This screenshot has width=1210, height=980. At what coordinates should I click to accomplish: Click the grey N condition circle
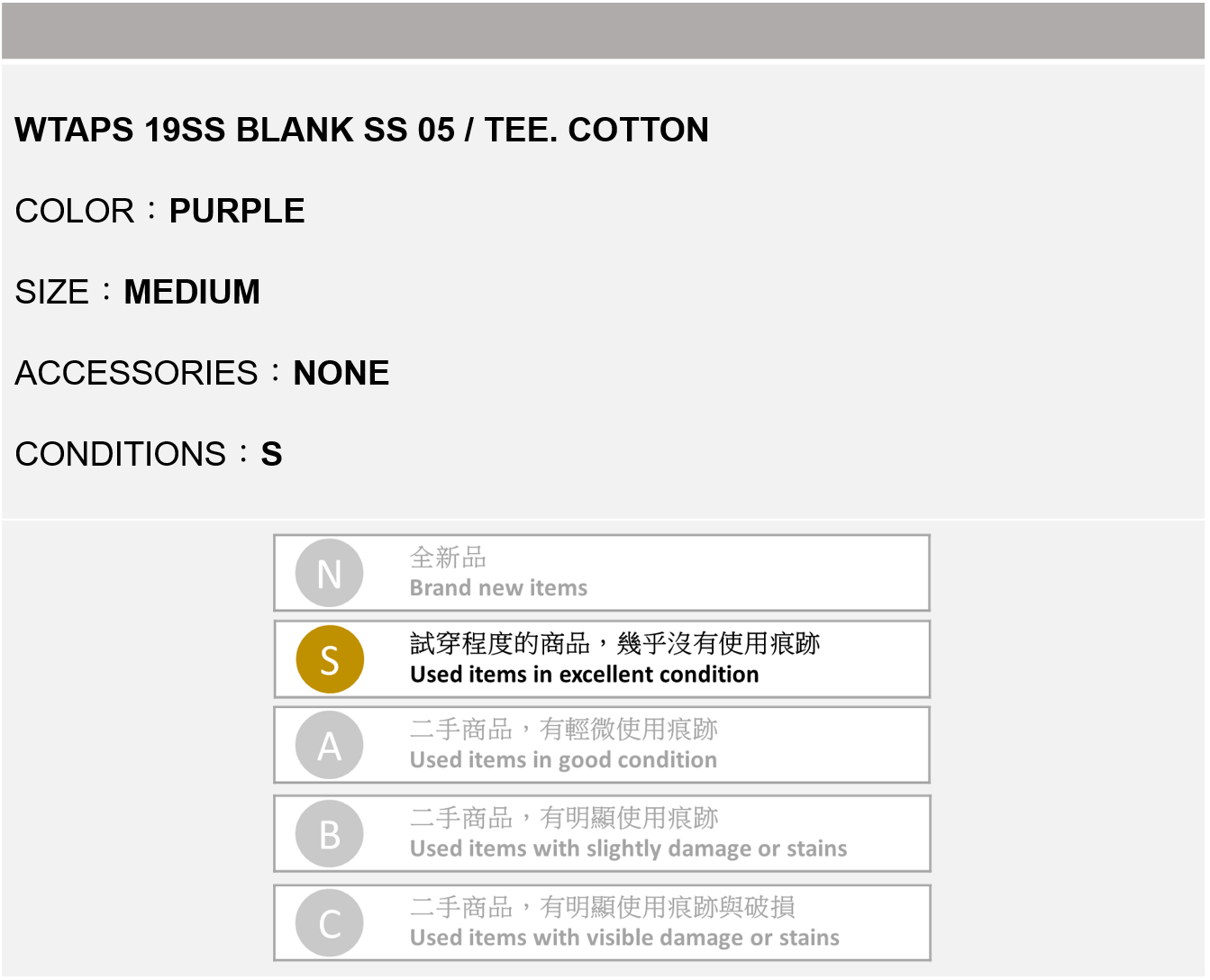click(330, 573)
